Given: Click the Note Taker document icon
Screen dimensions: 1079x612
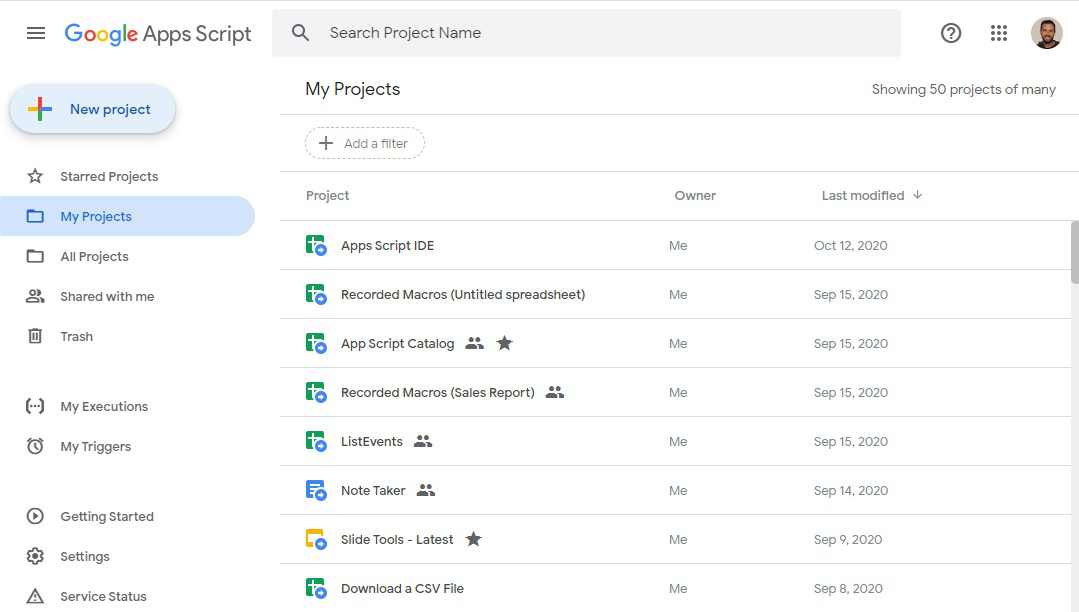Looking at the screenshot, I should (x=316, y=490).
